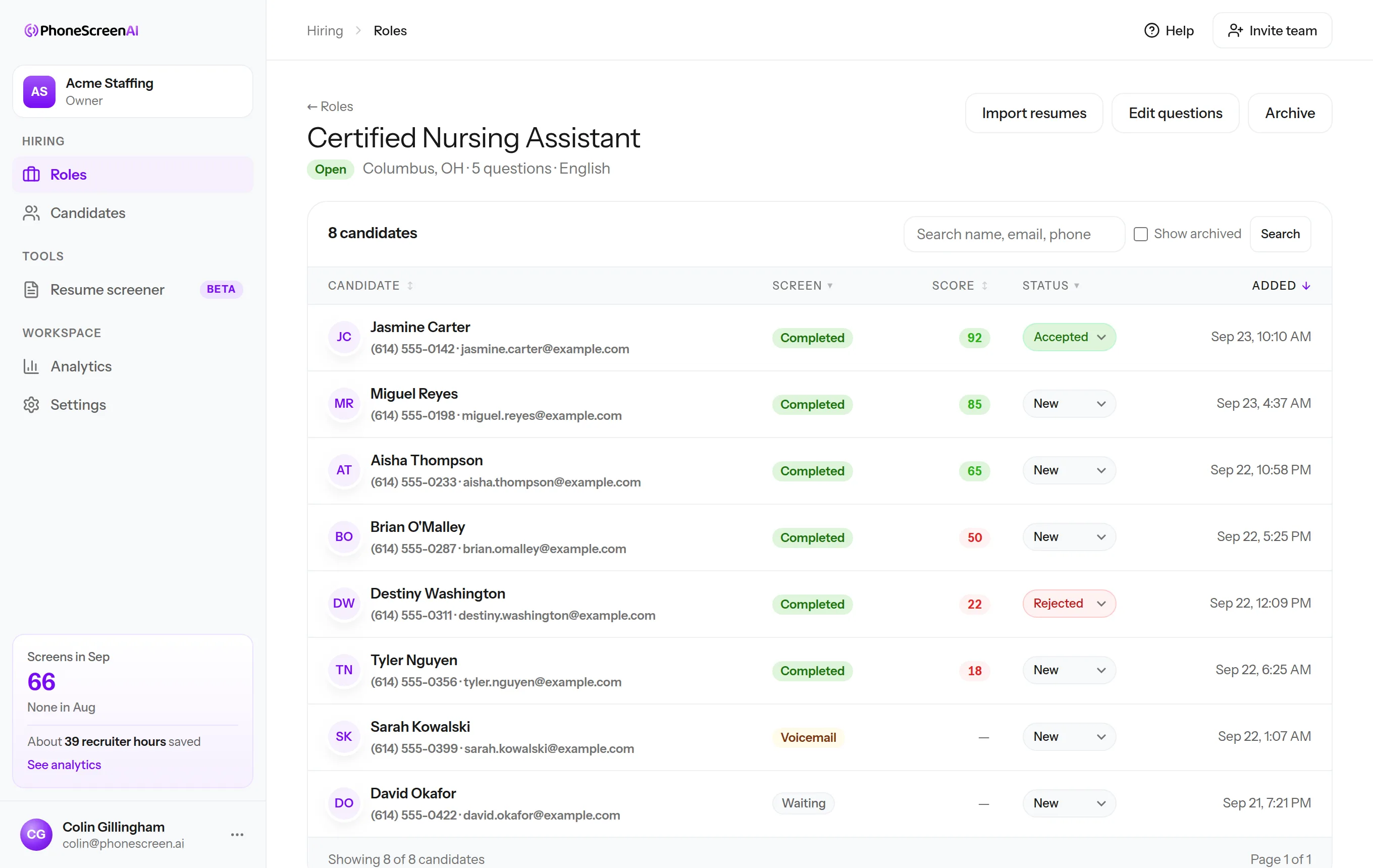Viewport: 1373px width, 868px height.
Task: Open Jasmine Carter's Accepted status dropdown
Action: coord(1069,337)
